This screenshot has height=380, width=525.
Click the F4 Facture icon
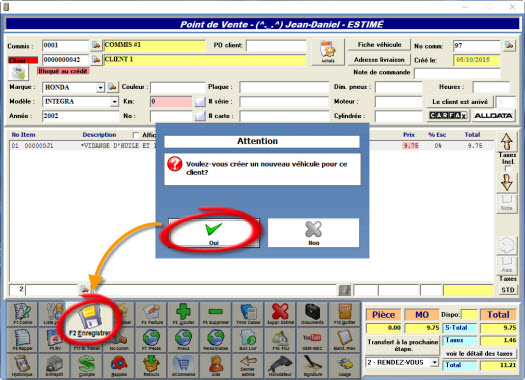point(152,314)
